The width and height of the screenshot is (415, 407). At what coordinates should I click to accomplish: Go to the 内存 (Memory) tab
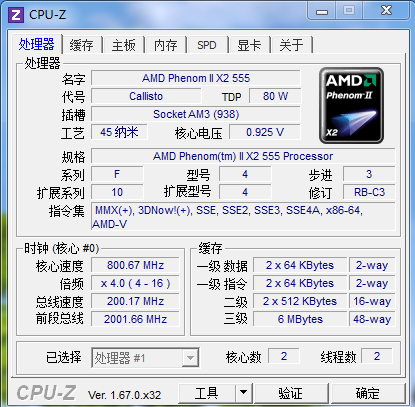click(166, 45)
